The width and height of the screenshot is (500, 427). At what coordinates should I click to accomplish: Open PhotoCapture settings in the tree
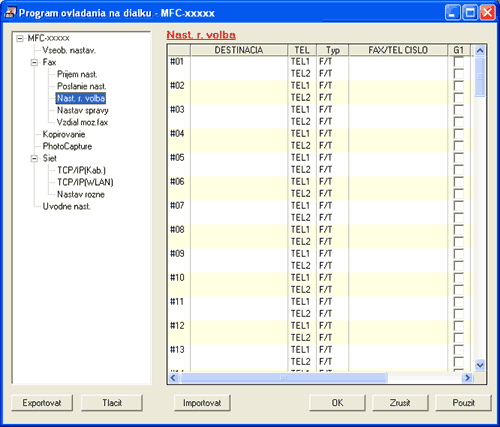coord(67,146)
